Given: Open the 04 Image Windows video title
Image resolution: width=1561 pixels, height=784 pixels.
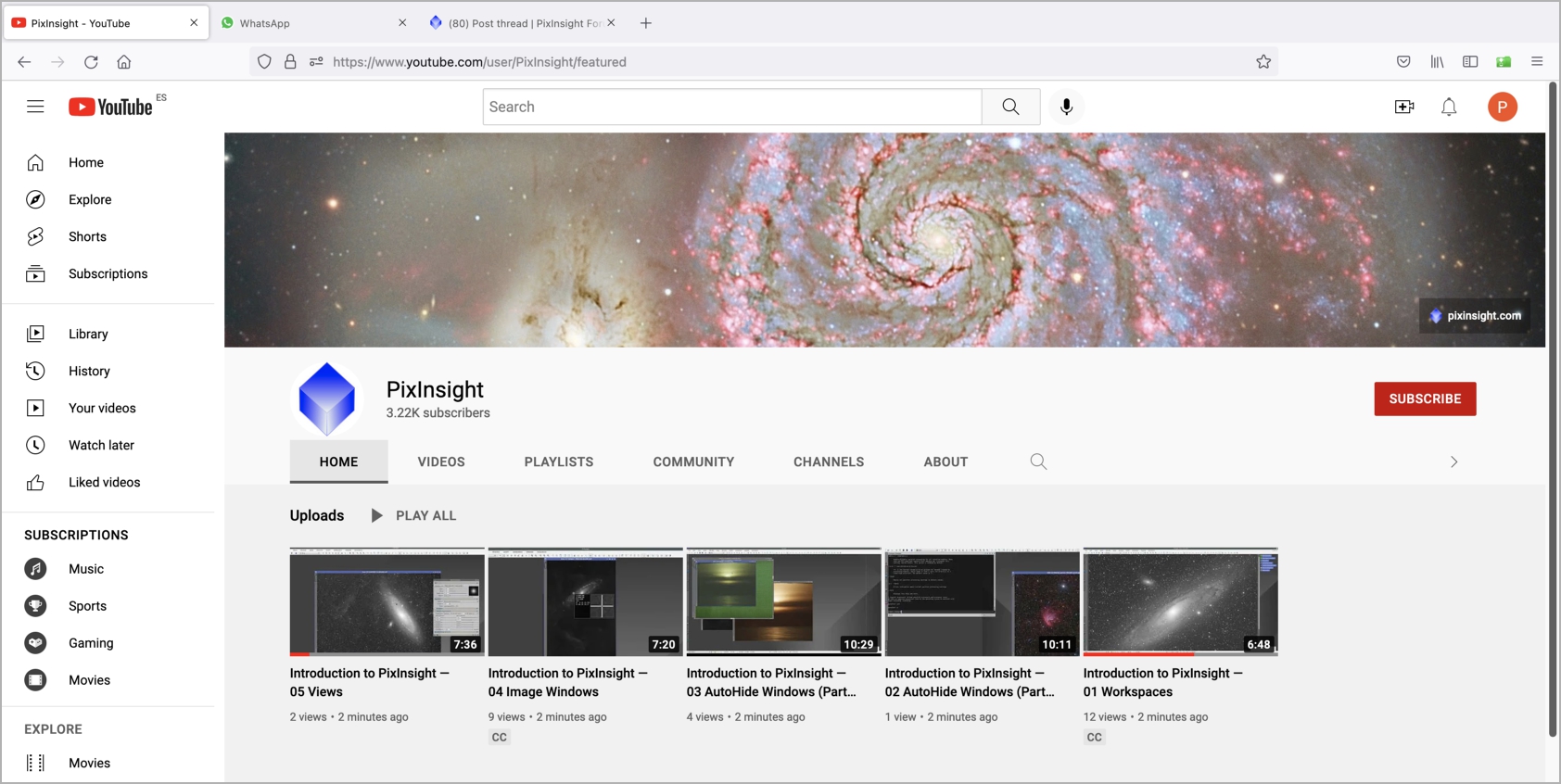Looking at the screenshot, I should pos(568,683).
